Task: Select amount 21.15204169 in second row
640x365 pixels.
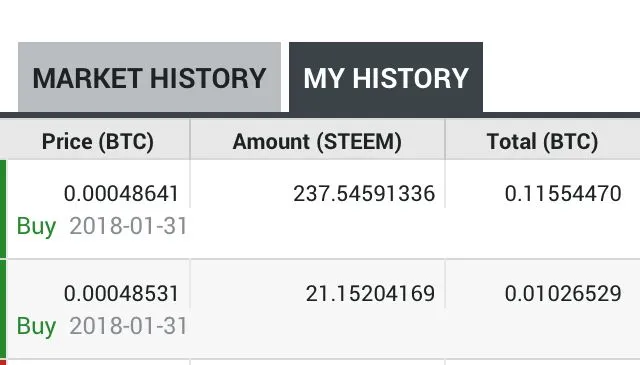Action: [x=370, y=294]
